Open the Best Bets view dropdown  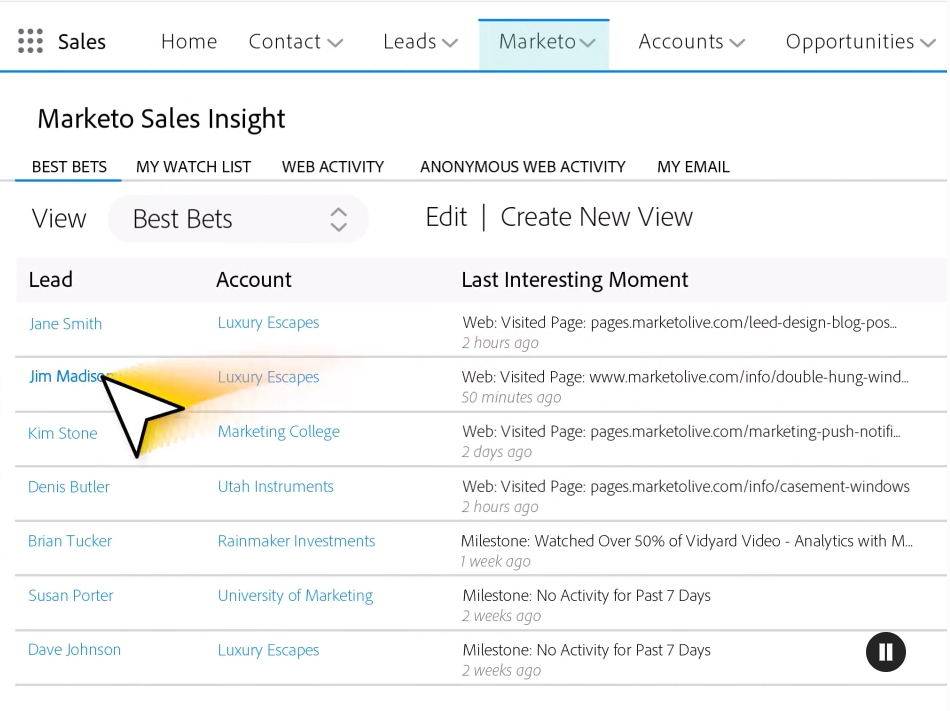click(x=238, y=219)
